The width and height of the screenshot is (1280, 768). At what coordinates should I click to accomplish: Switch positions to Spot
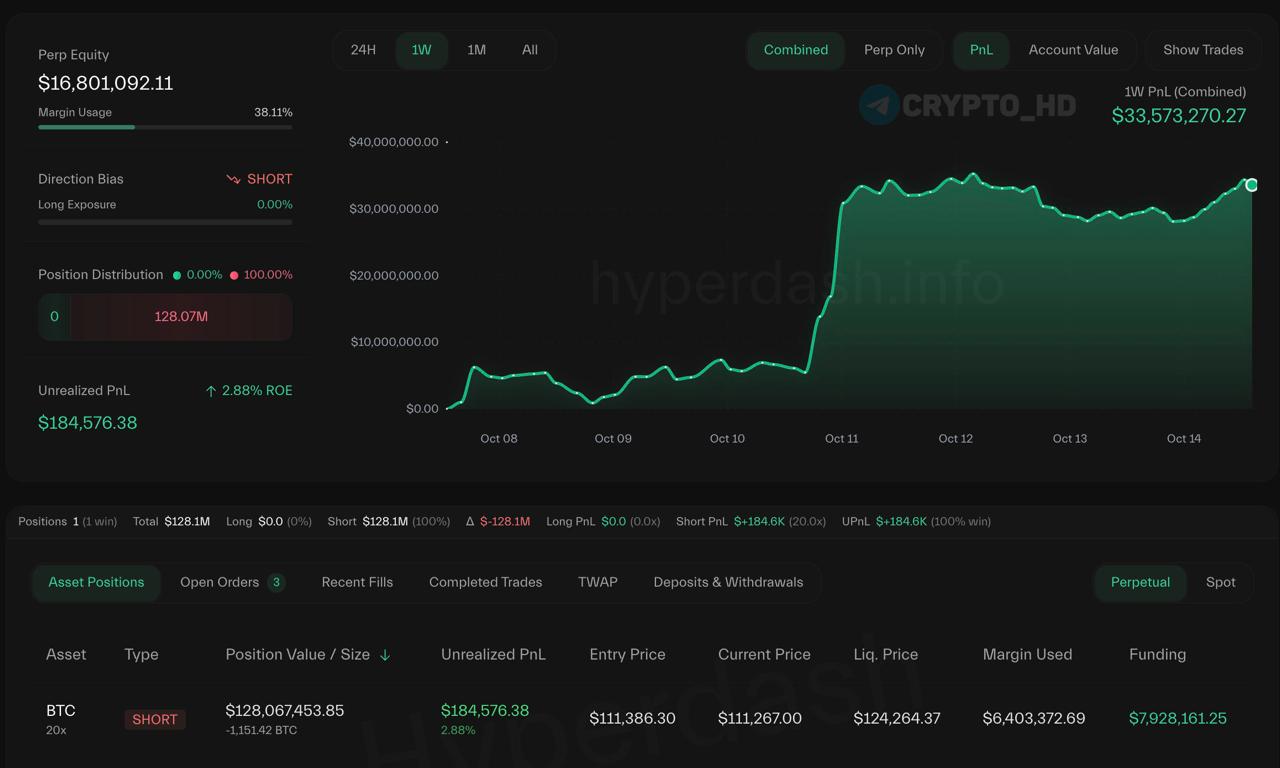[x=1220, y=582]
